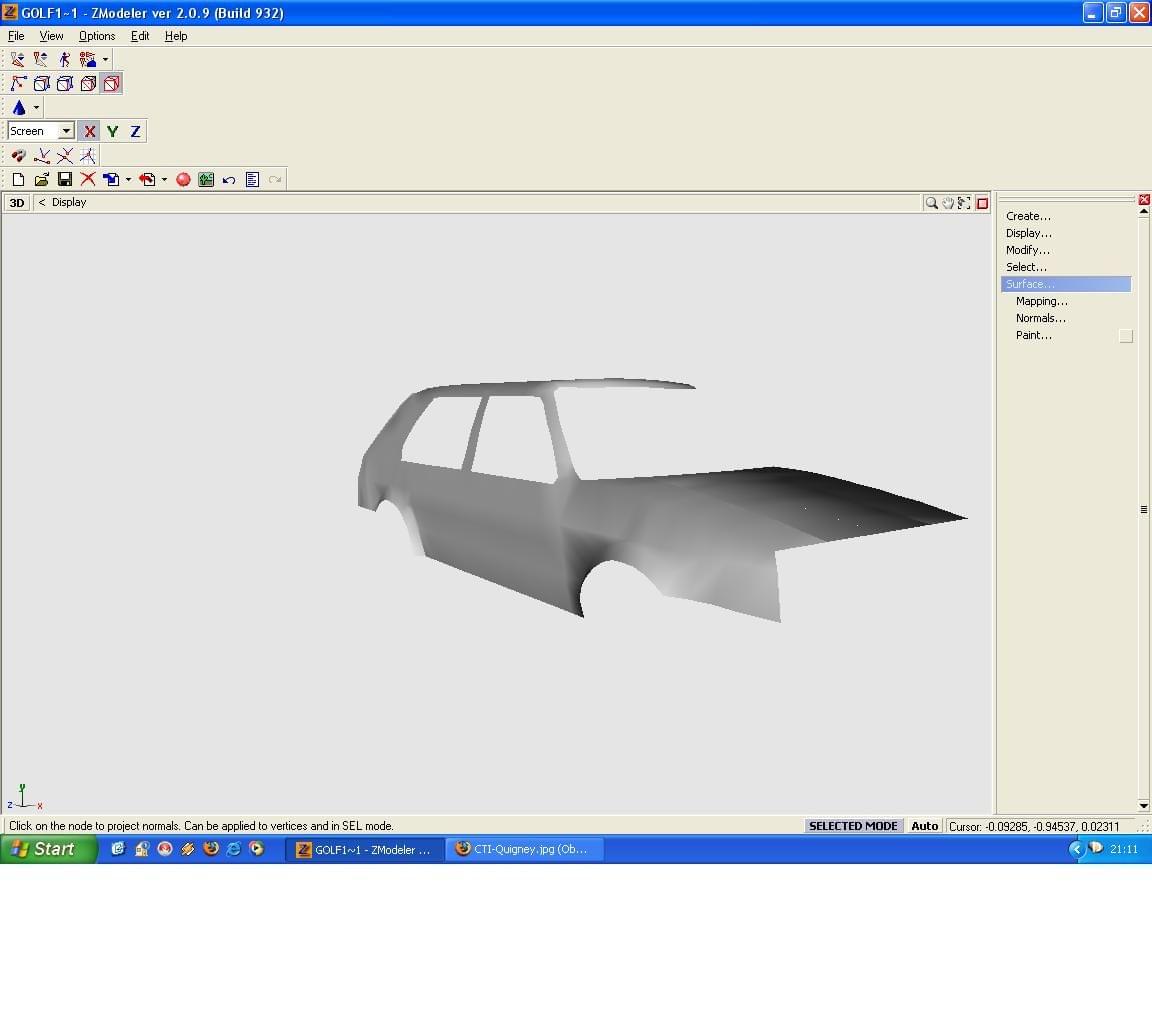Image resolution: width=1152 pixels, height=1024 pixels.
Task: Toggle the X axis constraint
Action: click(89, 131)
